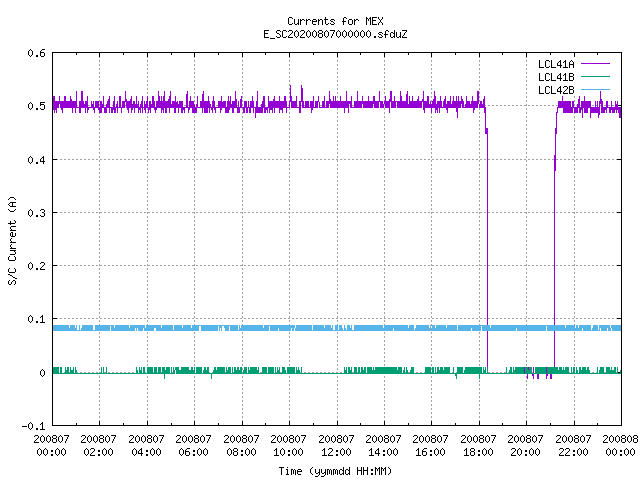The height and width of the screenshot is (480, 640).
Task: Click the 0.1 y-axis tick label
Action: click(36, 319)
